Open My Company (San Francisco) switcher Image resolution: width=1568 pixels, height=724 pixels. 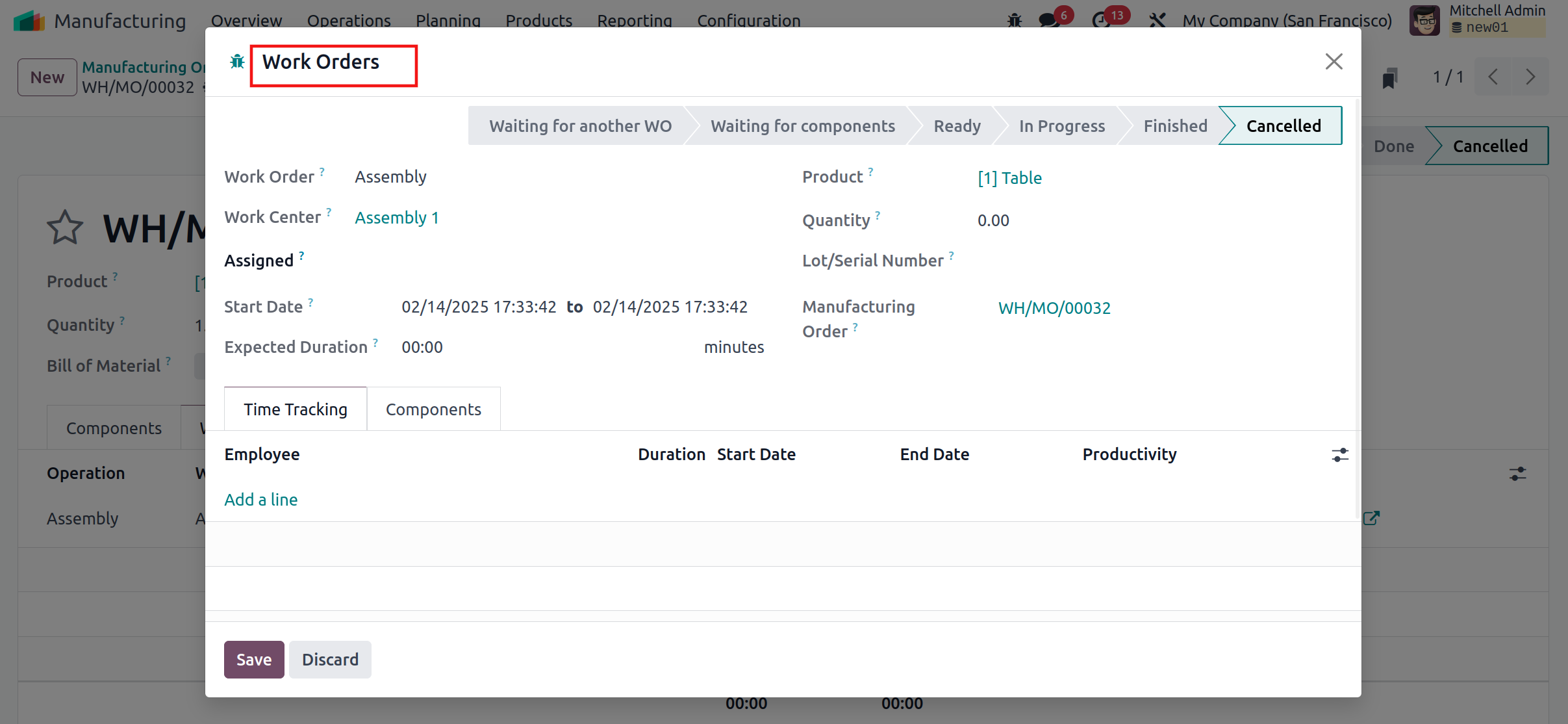coord(1287,20)
